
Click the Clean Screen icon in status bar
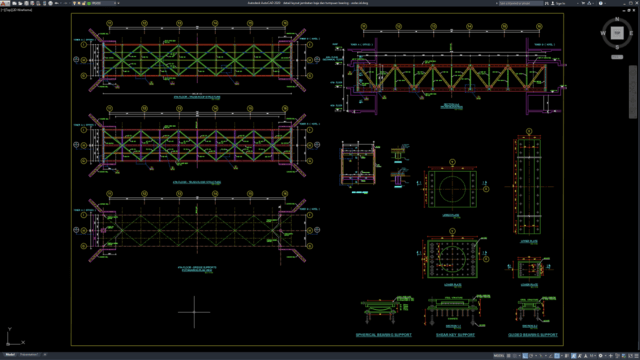[630, 356]
